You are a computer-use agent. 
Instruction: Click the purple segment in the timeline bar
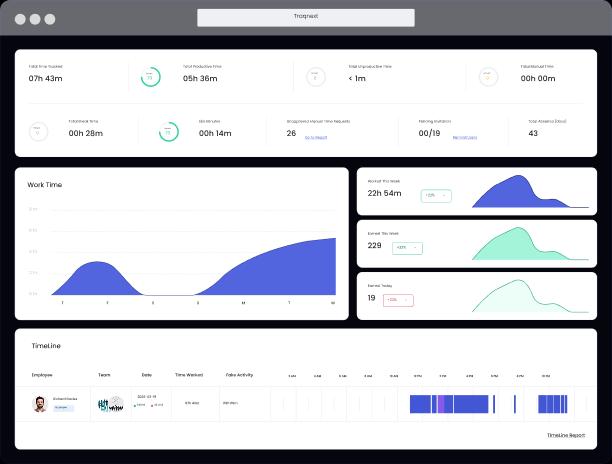coord(441,404)
